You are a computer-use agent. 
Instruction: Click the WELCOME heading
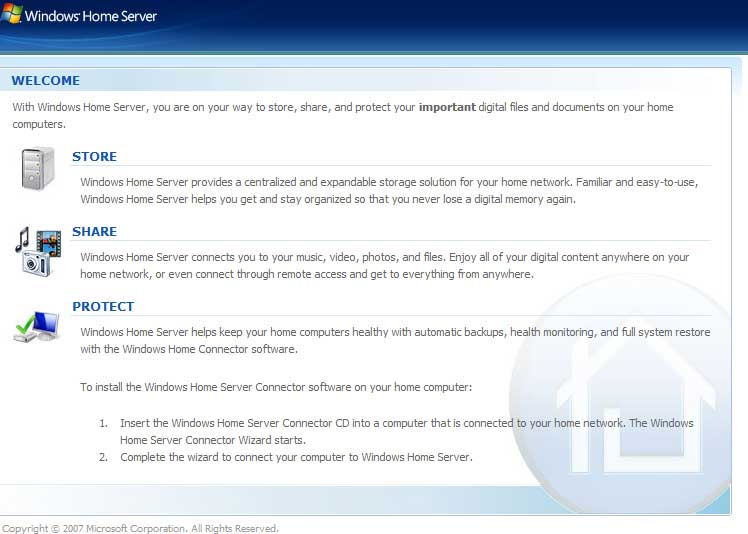(x=46, y=81)
